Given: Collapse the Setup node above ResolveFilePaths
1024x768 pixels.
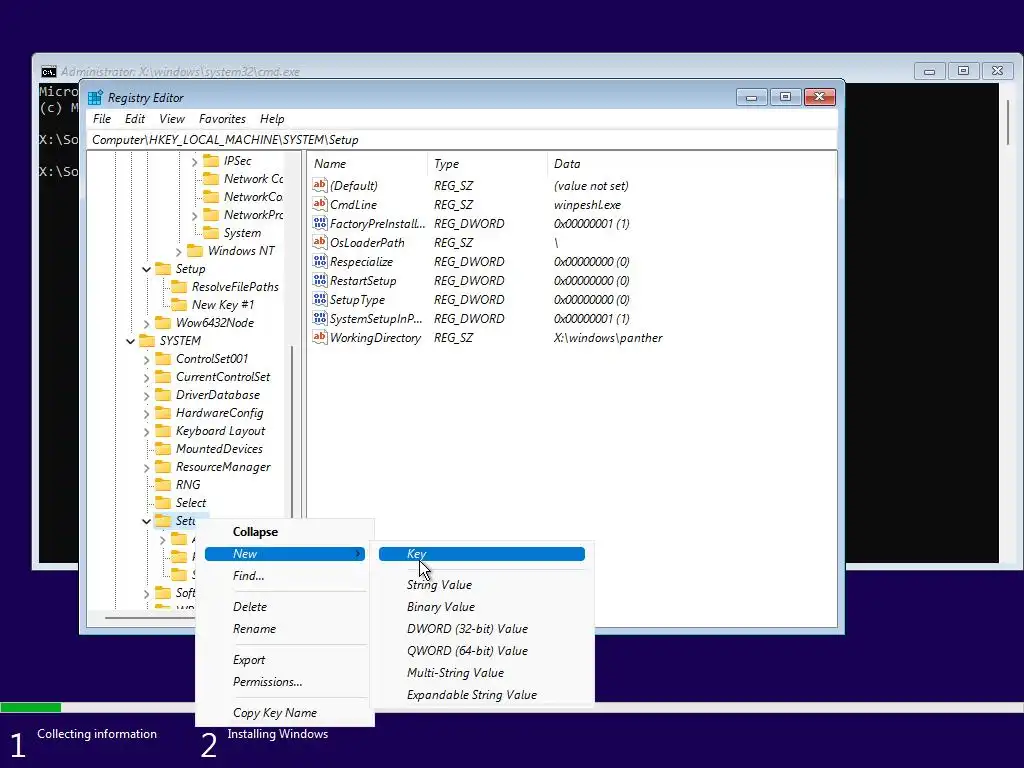Looking at the screenshot, I should tap(146, 269).
